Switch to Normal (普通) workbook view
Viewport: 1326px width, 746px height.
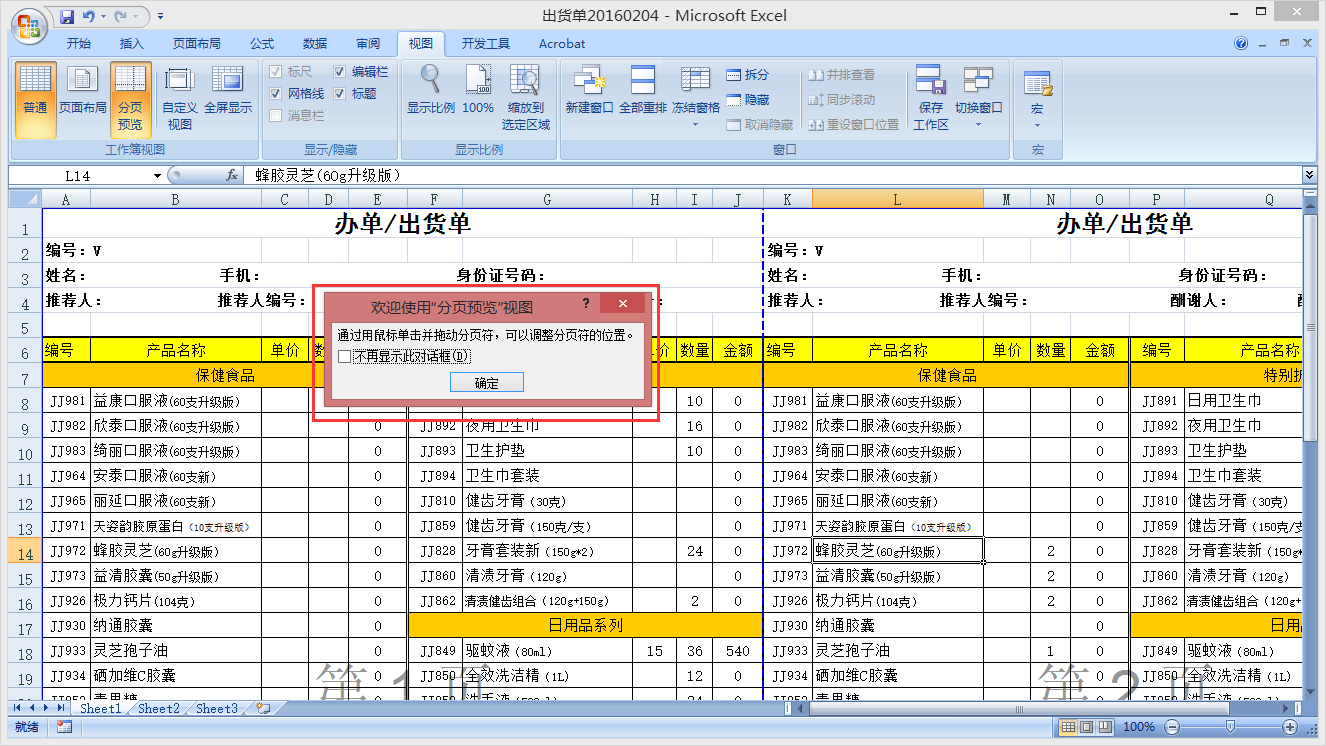click(x=35, y=101)
